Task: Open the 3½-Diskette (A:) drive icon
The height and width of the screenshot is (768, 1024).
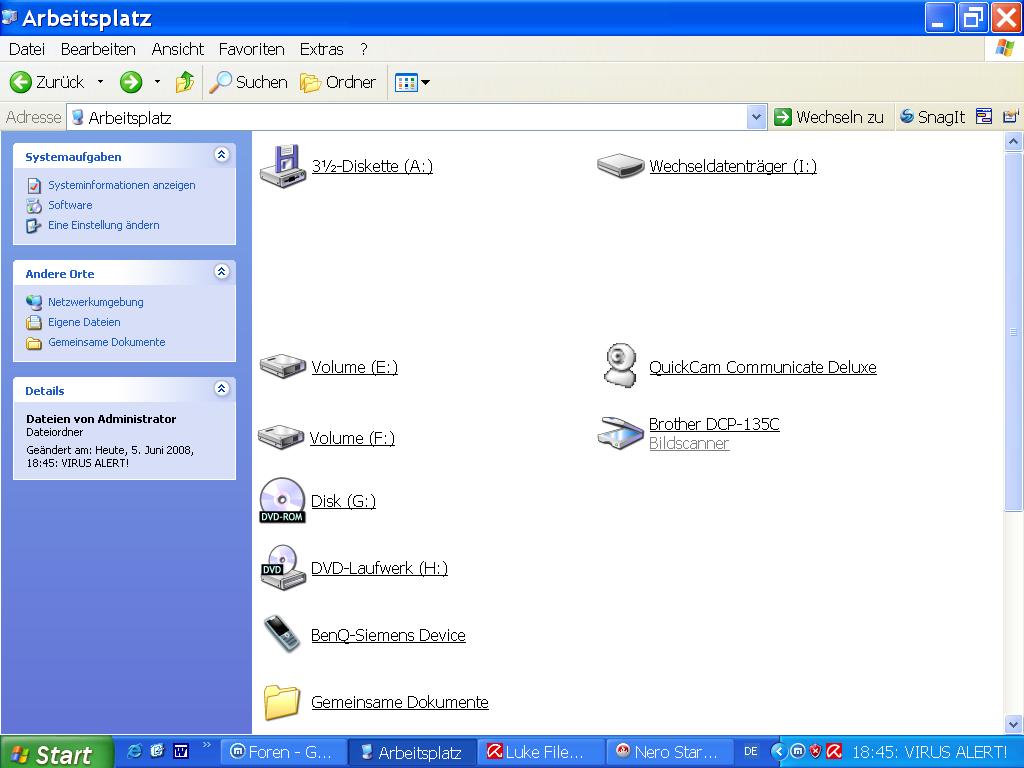Action: coord(282,166)
